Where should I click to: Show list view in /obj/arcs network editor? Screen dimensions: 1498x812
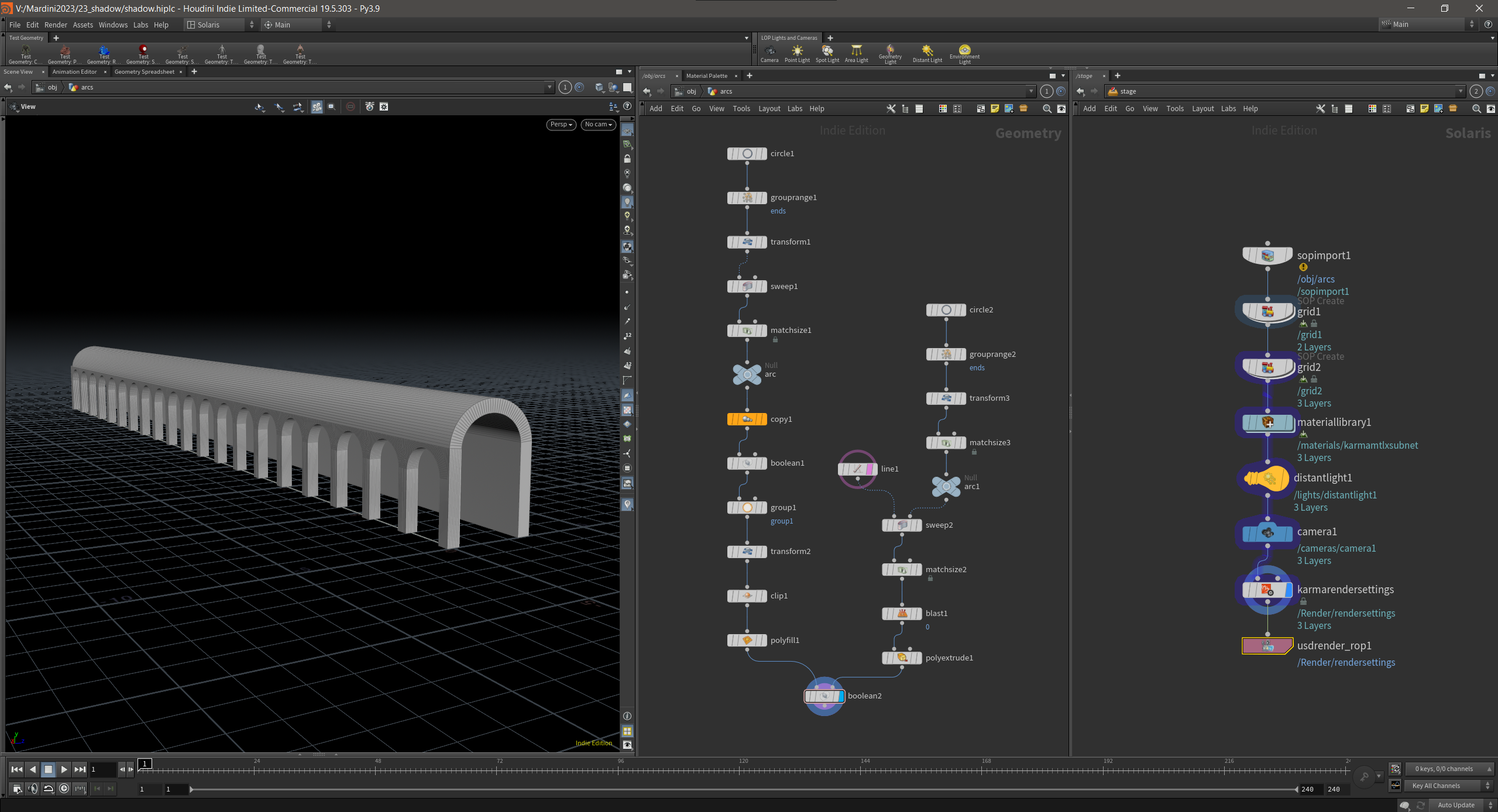coord(919,109)
